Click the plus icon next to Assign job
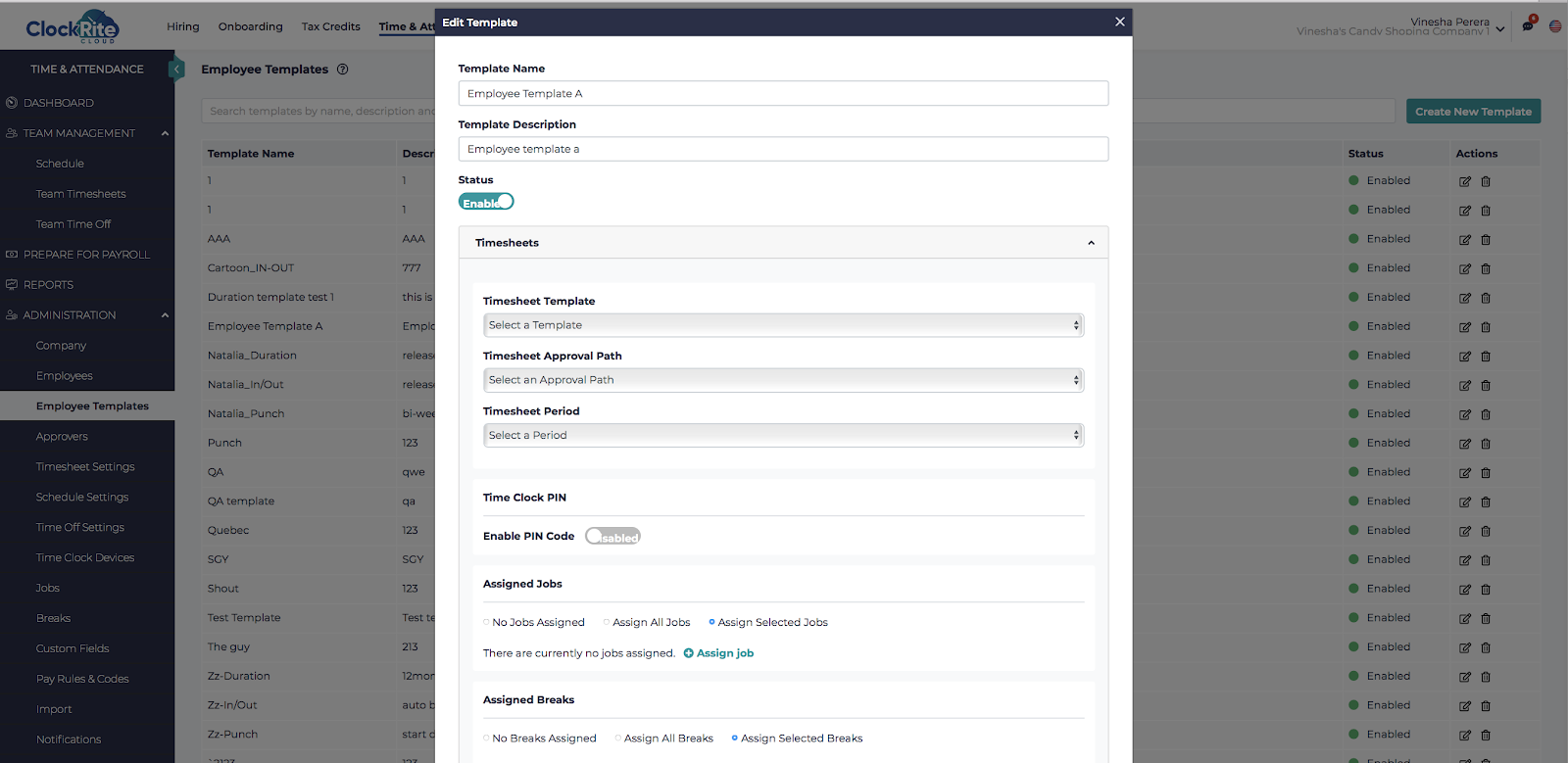 pos(688,653)
